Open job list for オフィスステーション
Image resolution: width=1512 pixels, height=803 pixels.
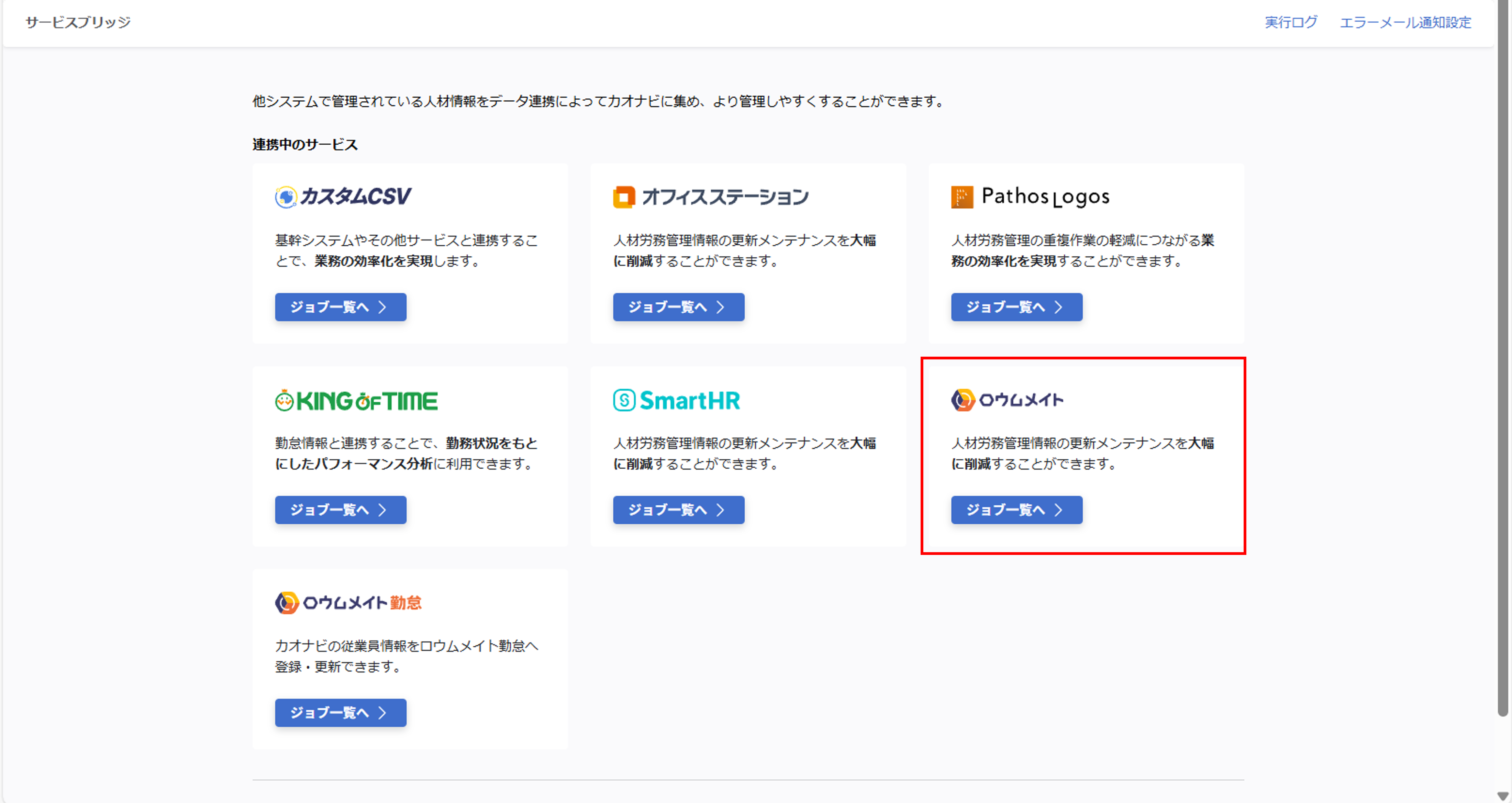[679, 306]
